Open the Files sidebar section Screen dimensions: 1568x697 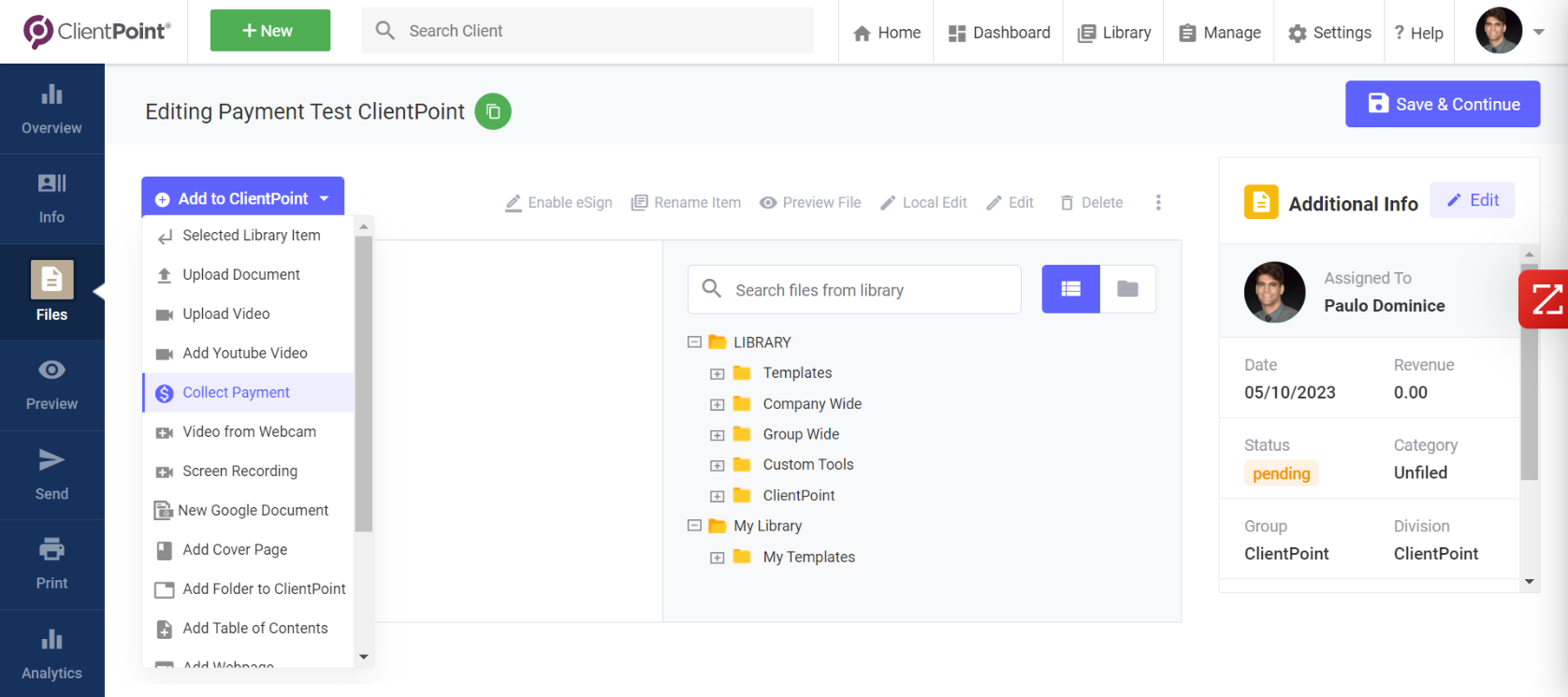(51, 292)
